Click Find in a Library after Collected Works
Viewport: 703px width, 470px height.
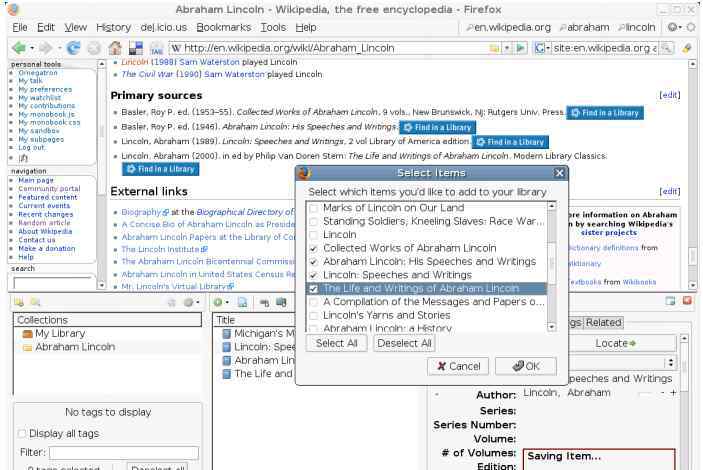point(605,113)
